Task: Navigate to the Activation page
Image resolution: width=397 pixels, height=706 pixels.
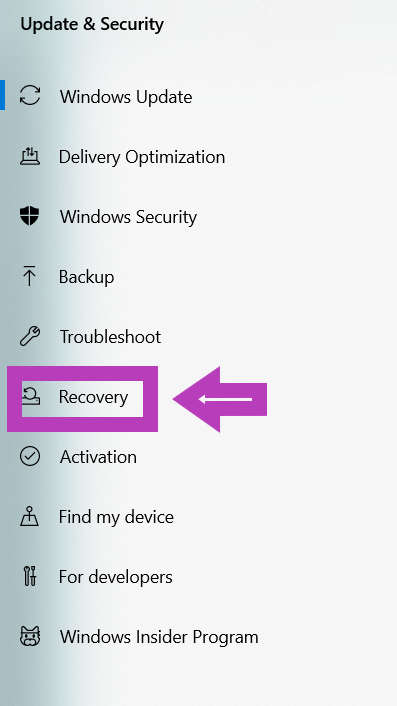Action: click(98, 457)
